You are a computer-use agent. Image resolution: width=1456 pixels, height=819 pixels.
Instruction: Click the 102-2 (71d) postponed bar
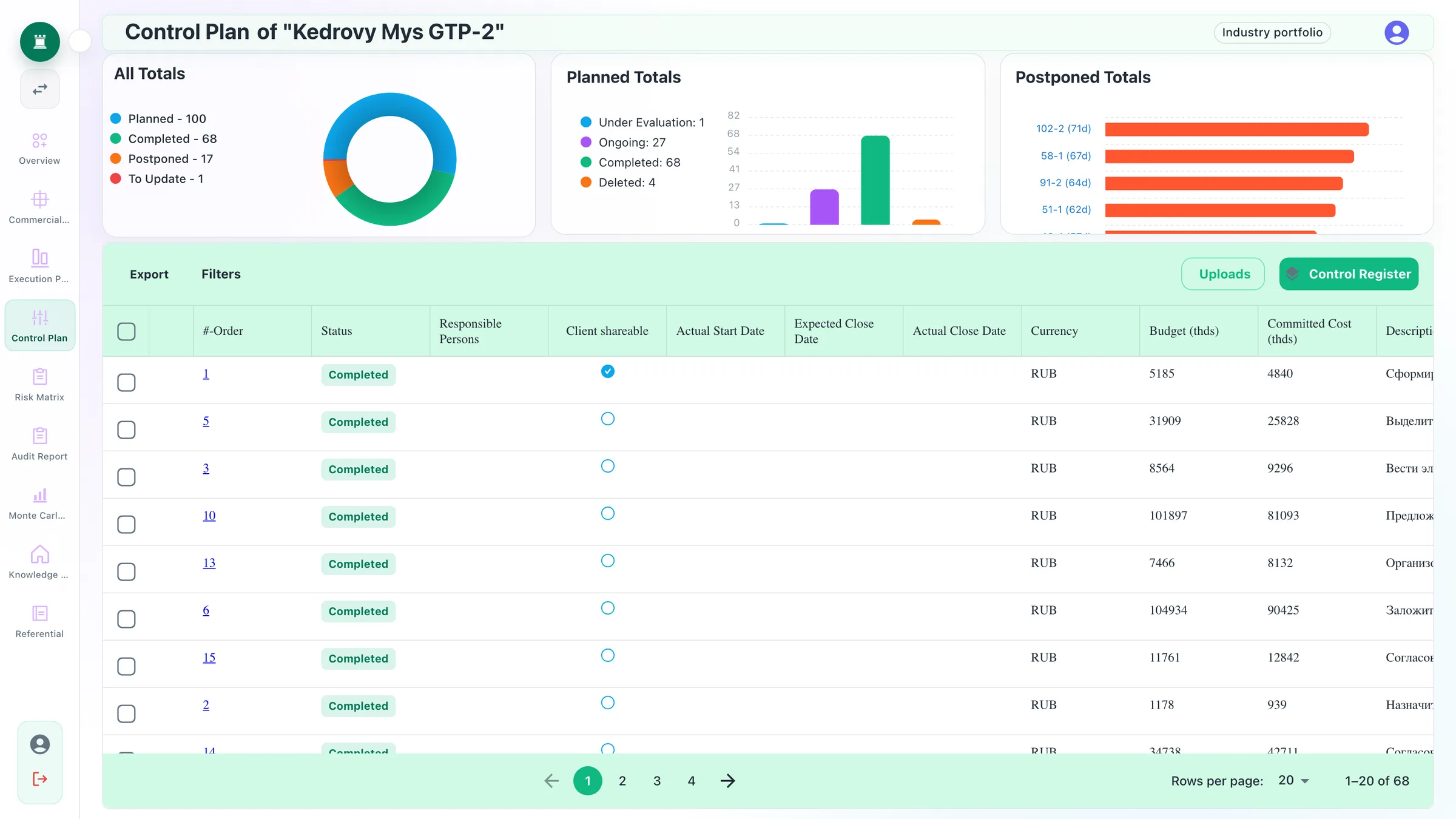[1236, 129]
